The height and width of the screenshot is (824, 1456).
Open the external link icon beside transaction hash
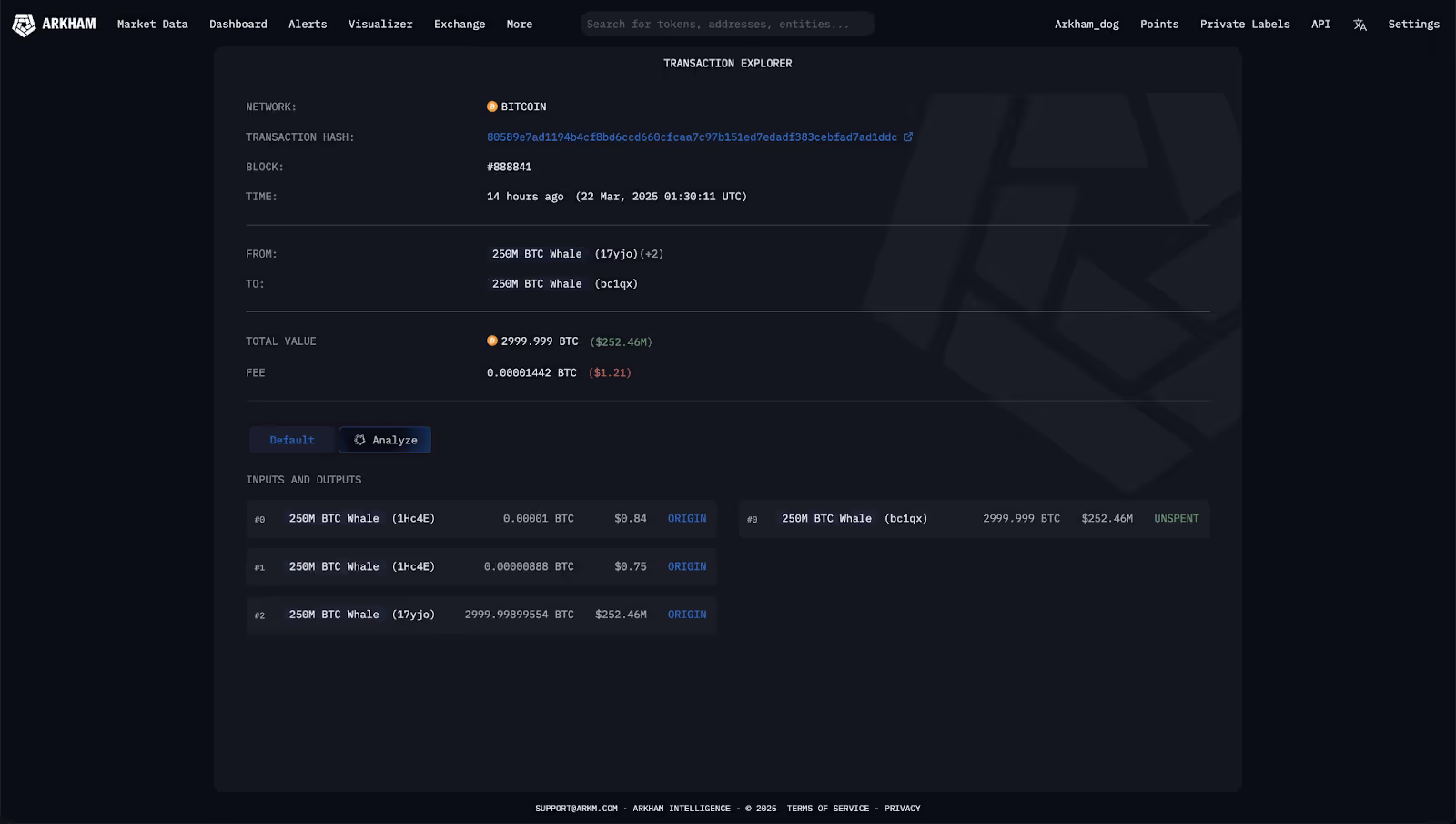(907, 137)
